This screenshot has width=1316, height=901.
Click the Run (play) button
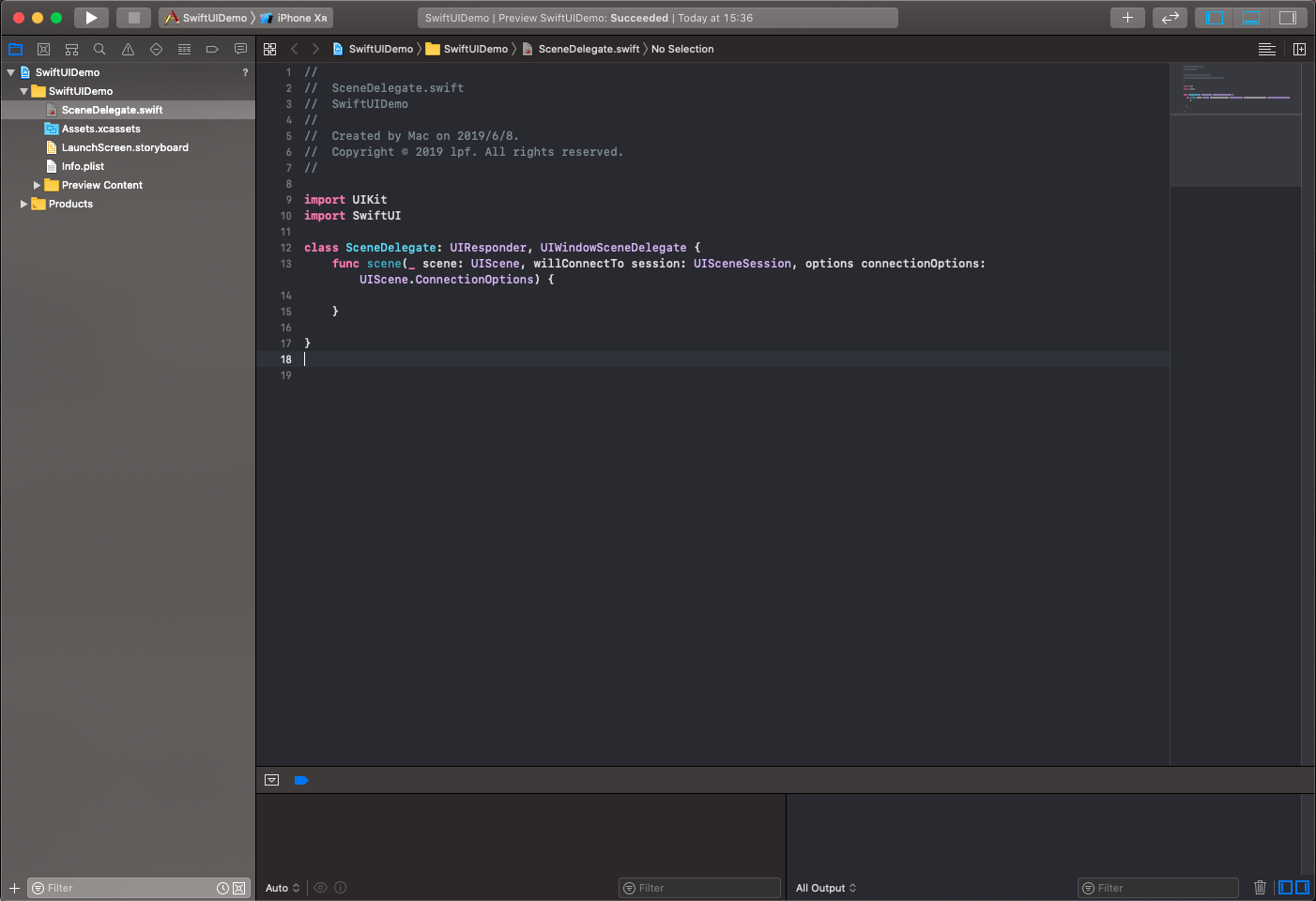pyautogui.click(x=91, y=18)
